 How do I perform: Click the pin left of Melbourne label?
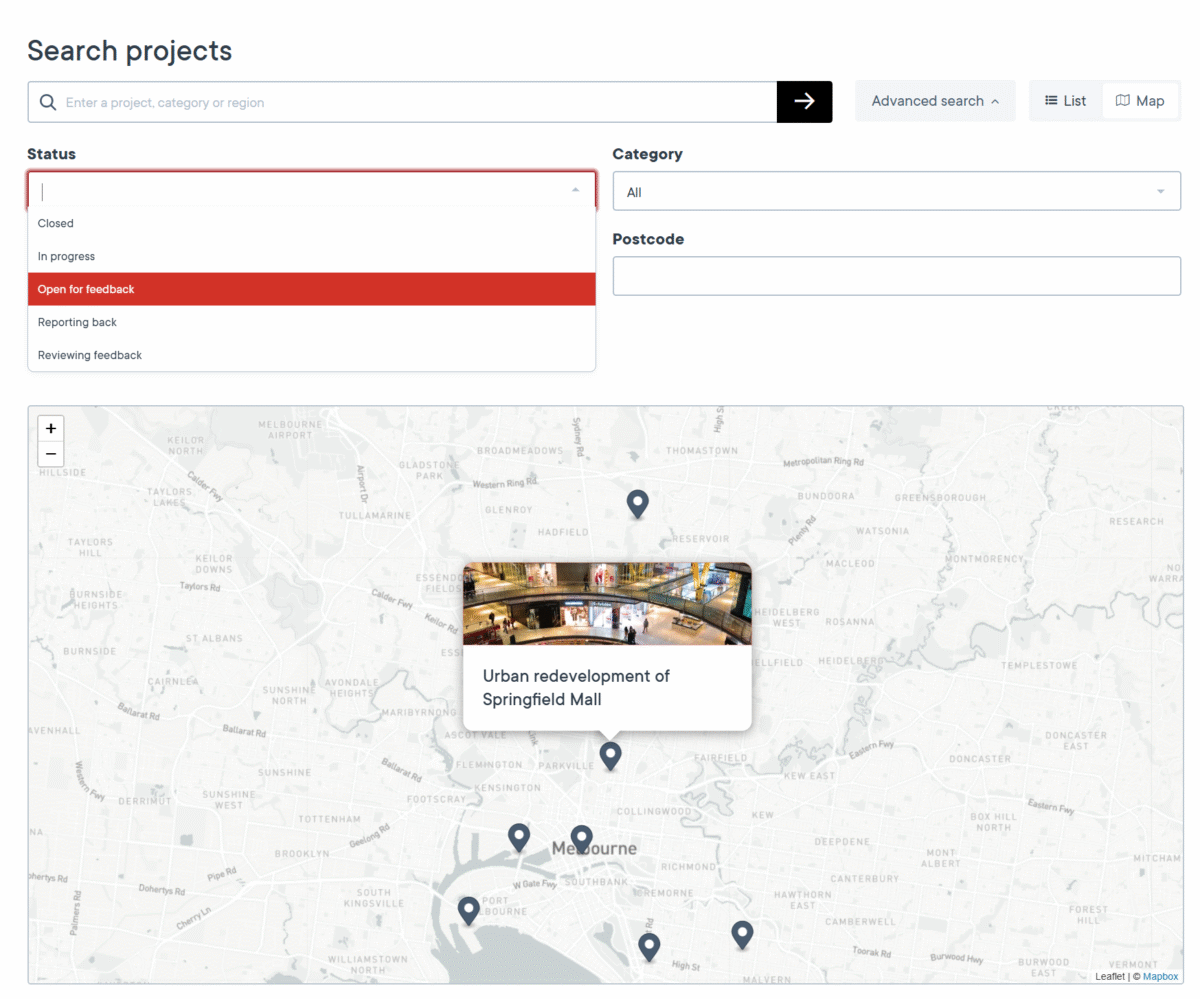click(518, 837)
